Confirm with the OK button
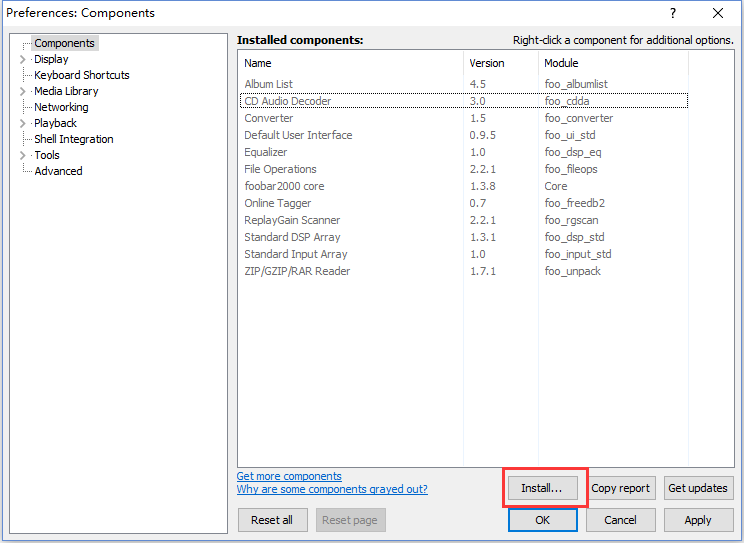Viewport: 744px width, 543px height. pos(542,520)
